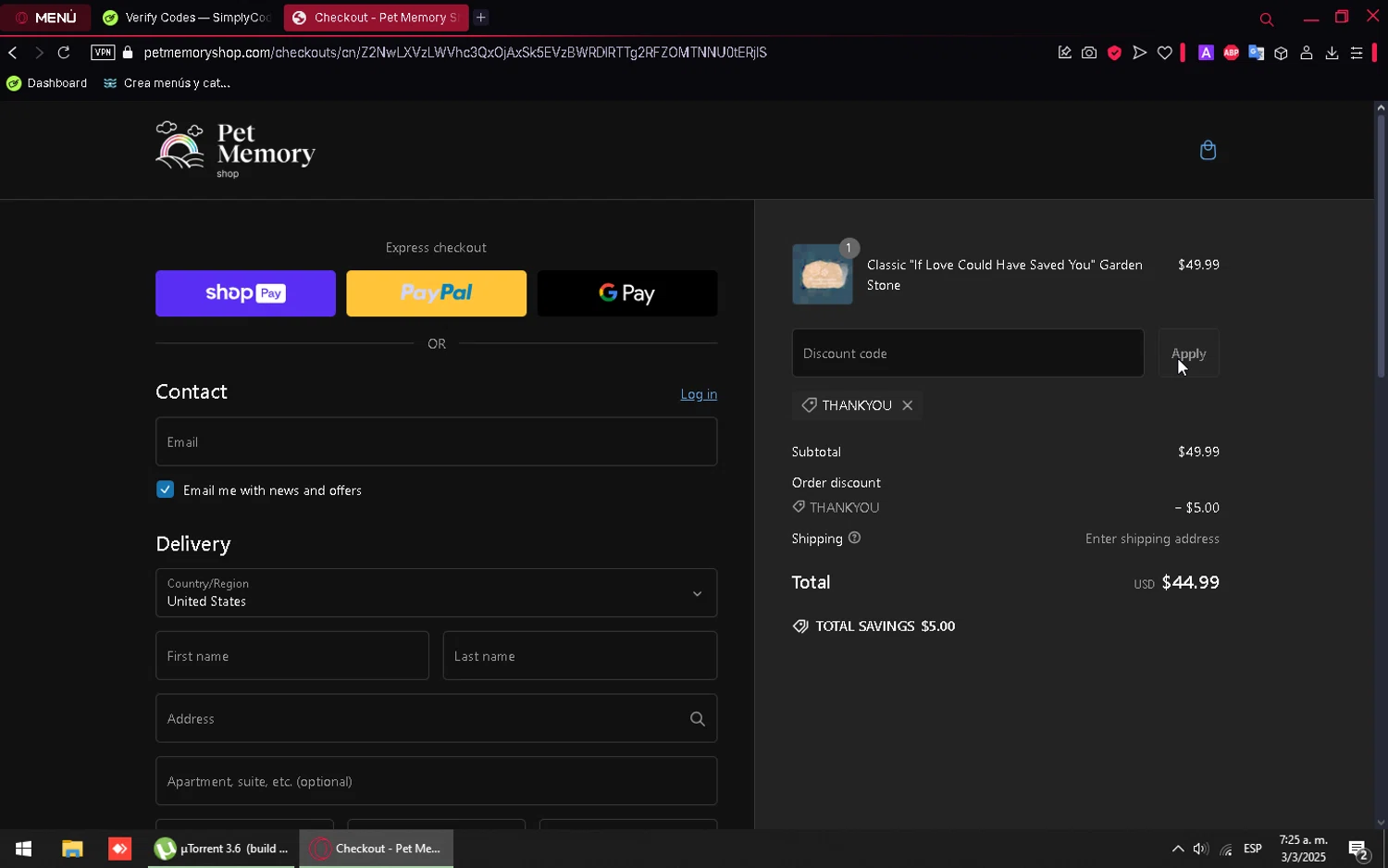Uncheck Email me with news and offers

coord(166,490)
